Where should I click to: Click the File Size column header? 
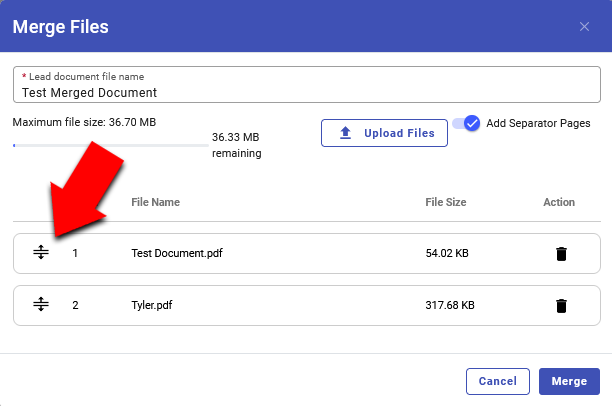[x=445, y=202]
